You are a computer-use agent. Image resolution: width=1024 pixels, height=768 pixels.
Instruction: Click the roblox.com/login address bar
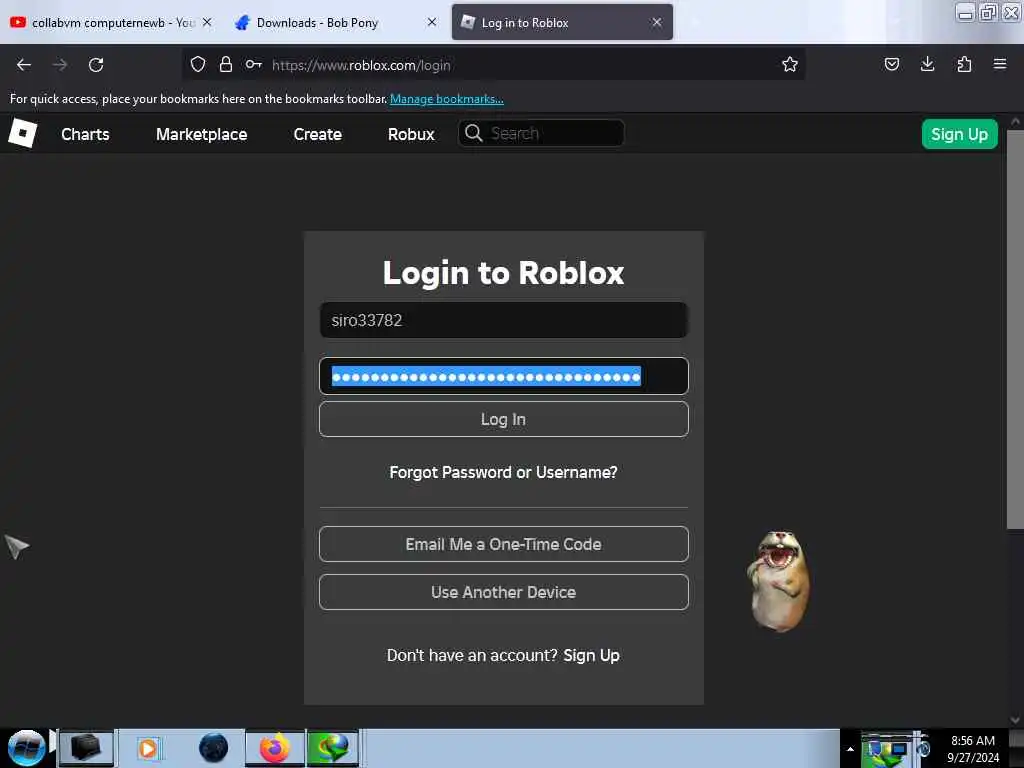click(493, 65)
